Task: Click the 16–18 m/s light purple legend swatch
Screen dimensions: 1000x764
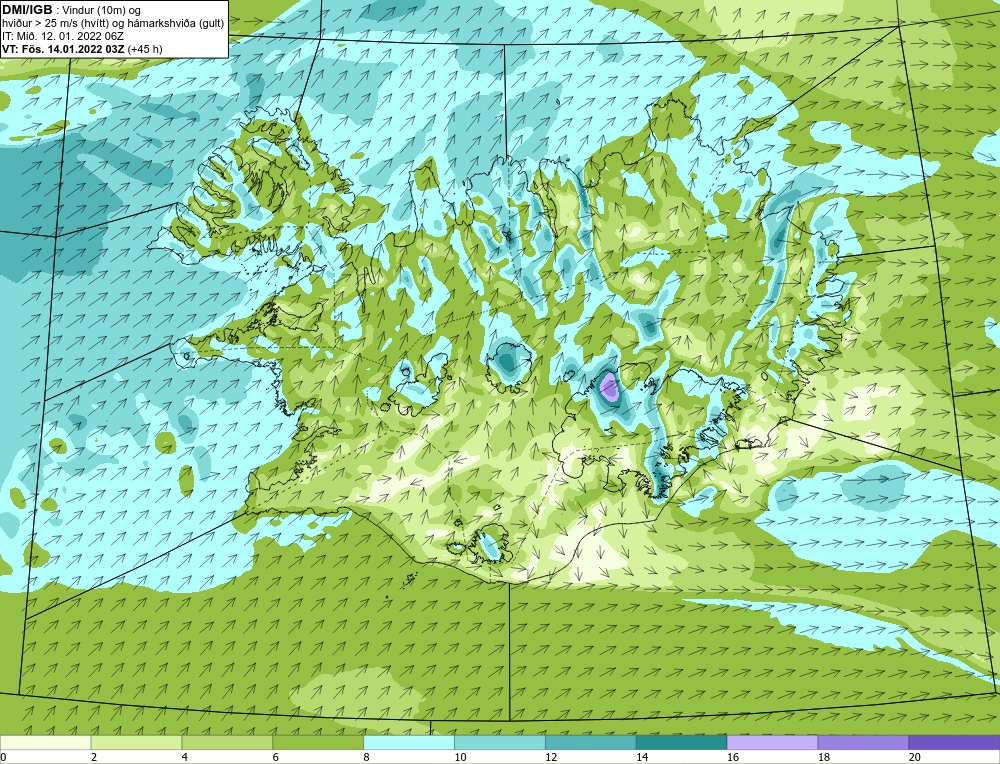Action: click(x=772, y=742)
